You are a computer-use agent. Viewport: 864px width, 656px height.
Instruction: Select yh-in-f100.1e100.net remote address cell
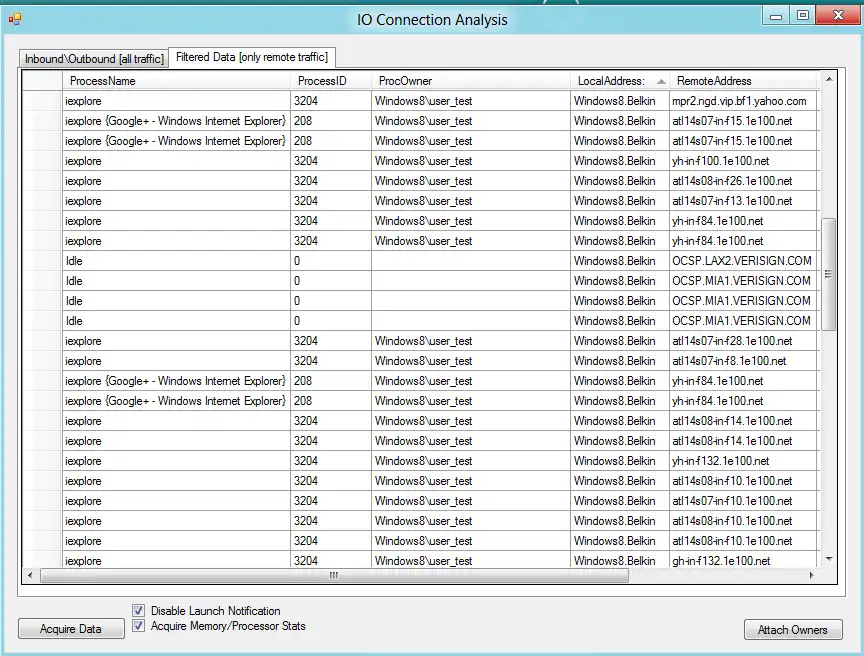744,161
